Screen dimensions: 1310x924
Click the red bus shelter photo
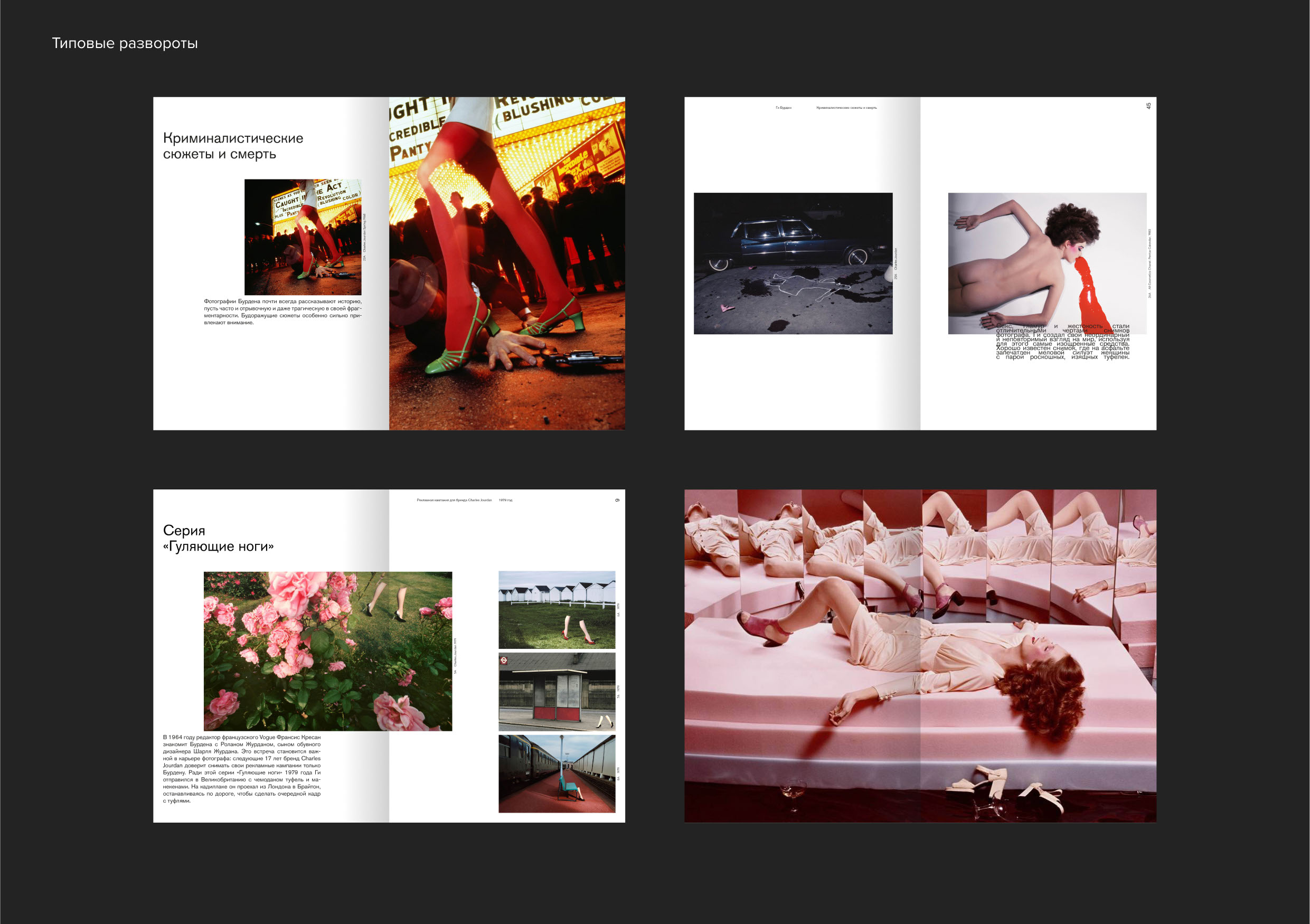pos(557,692)
